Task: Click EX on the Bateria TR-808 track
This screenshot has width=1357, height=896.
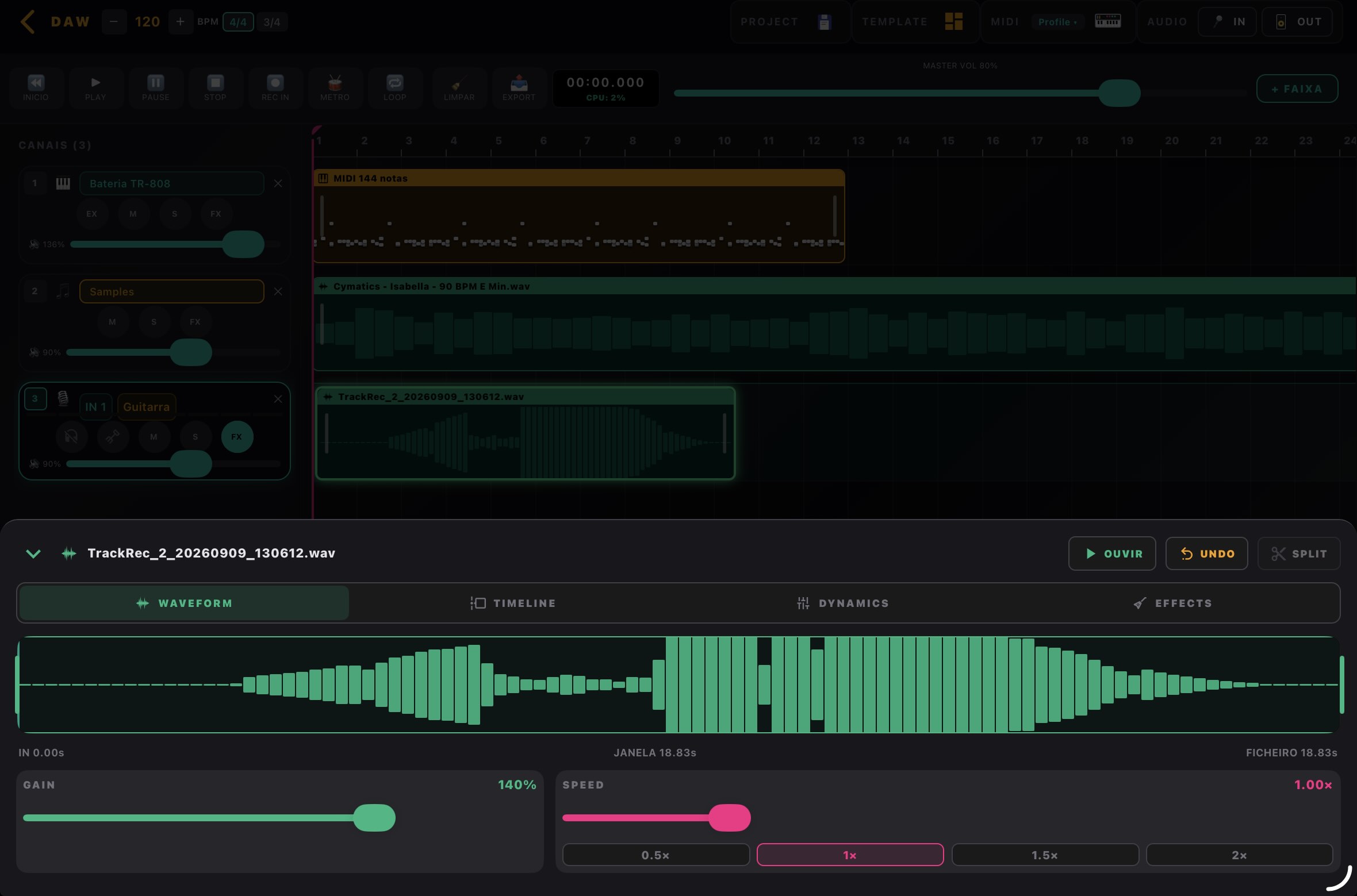Action: 91,214
